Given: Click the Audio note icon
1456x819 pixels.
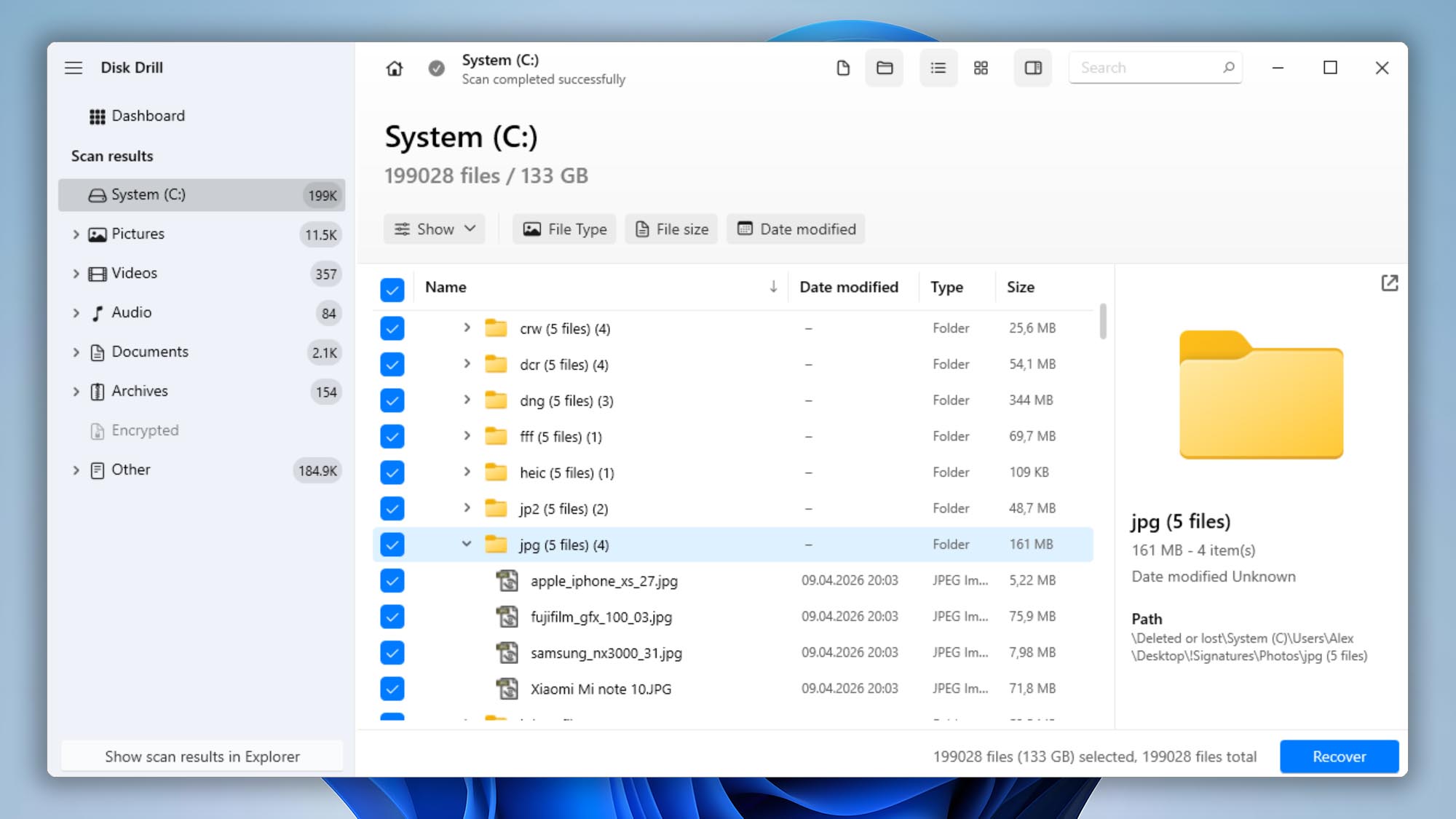Looking at the screenshot, I should click(x=97, y=313).
